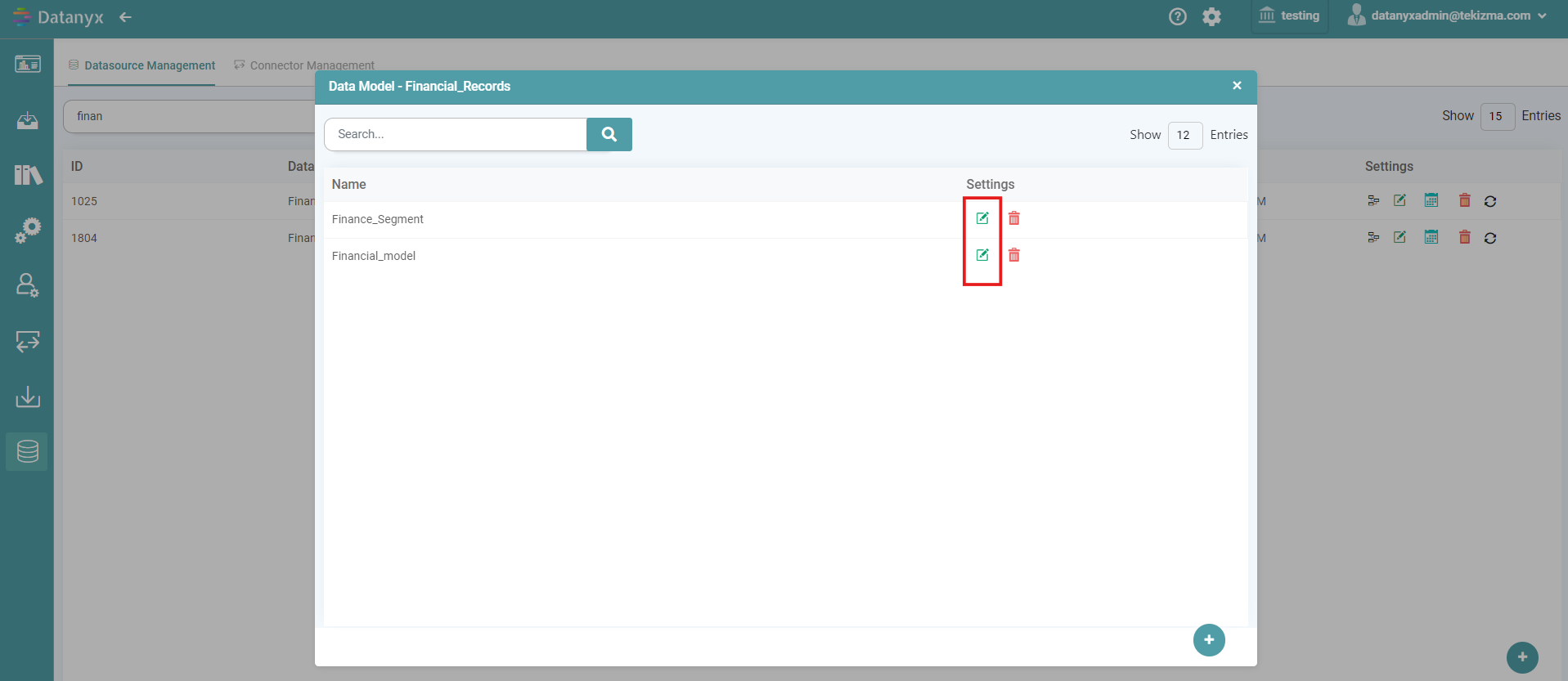The width and height of the screenshot is (1568, 681).
Task: Click the back arrow next to Datanyx
Action: click(x=125, y=17)
